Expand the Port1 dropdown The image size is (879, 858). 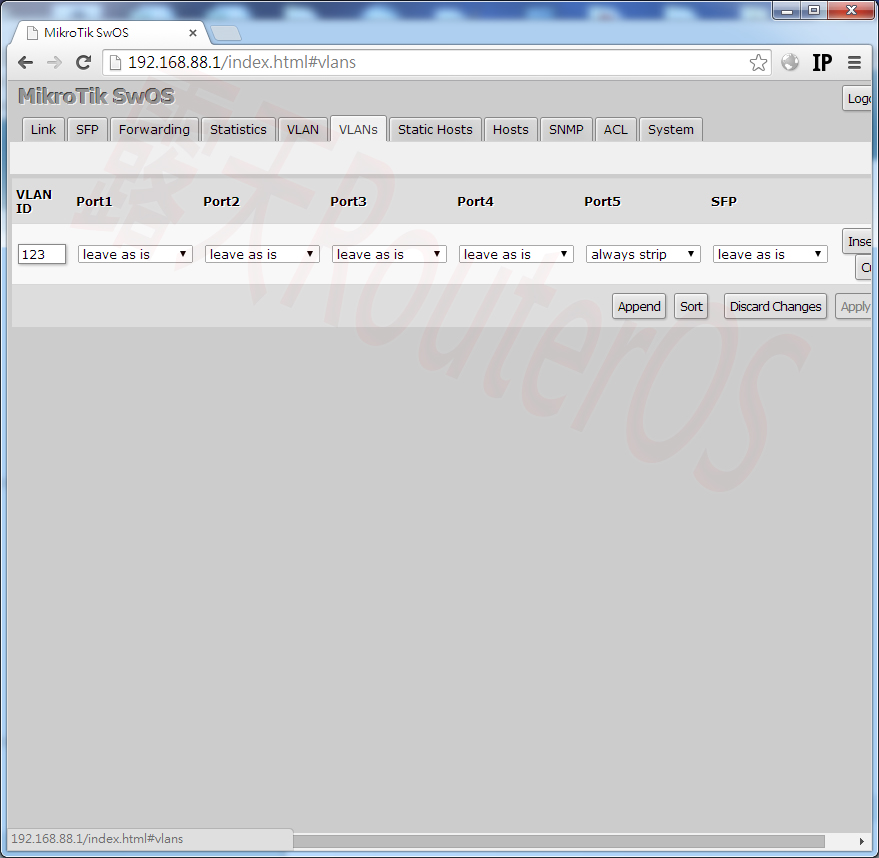pyautogui.click(x=135, y=254)
